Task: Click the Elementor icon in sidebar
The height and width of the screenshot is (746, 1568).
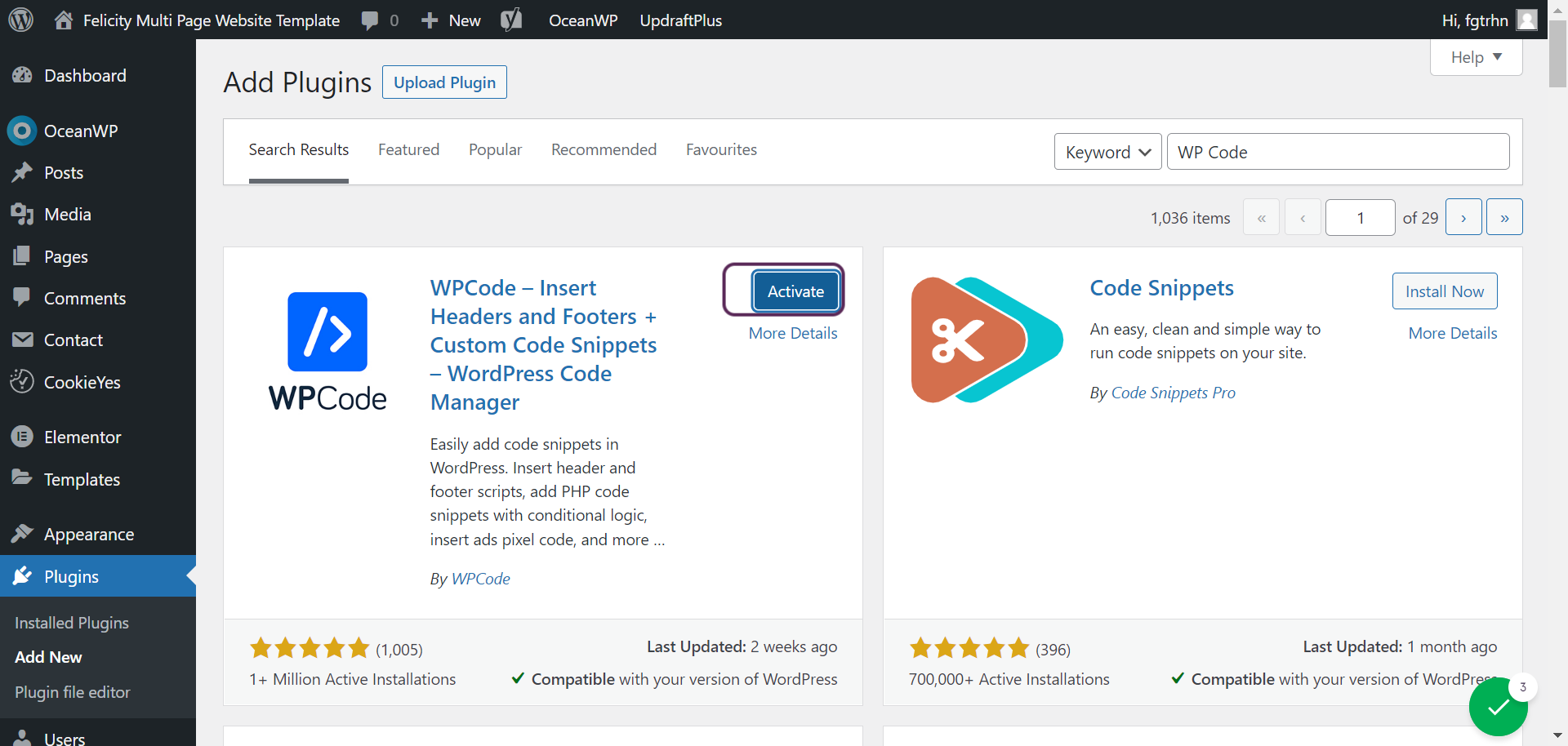Action: pos(22,437)
